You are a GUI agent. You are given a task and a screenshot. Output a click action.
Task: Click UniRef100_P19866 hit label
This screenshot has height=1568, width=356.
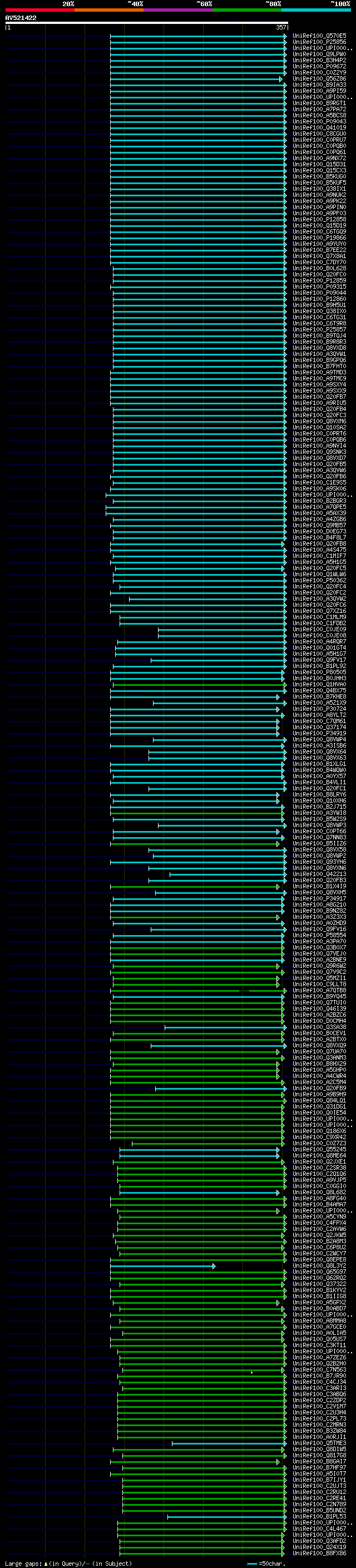[319, 238]
